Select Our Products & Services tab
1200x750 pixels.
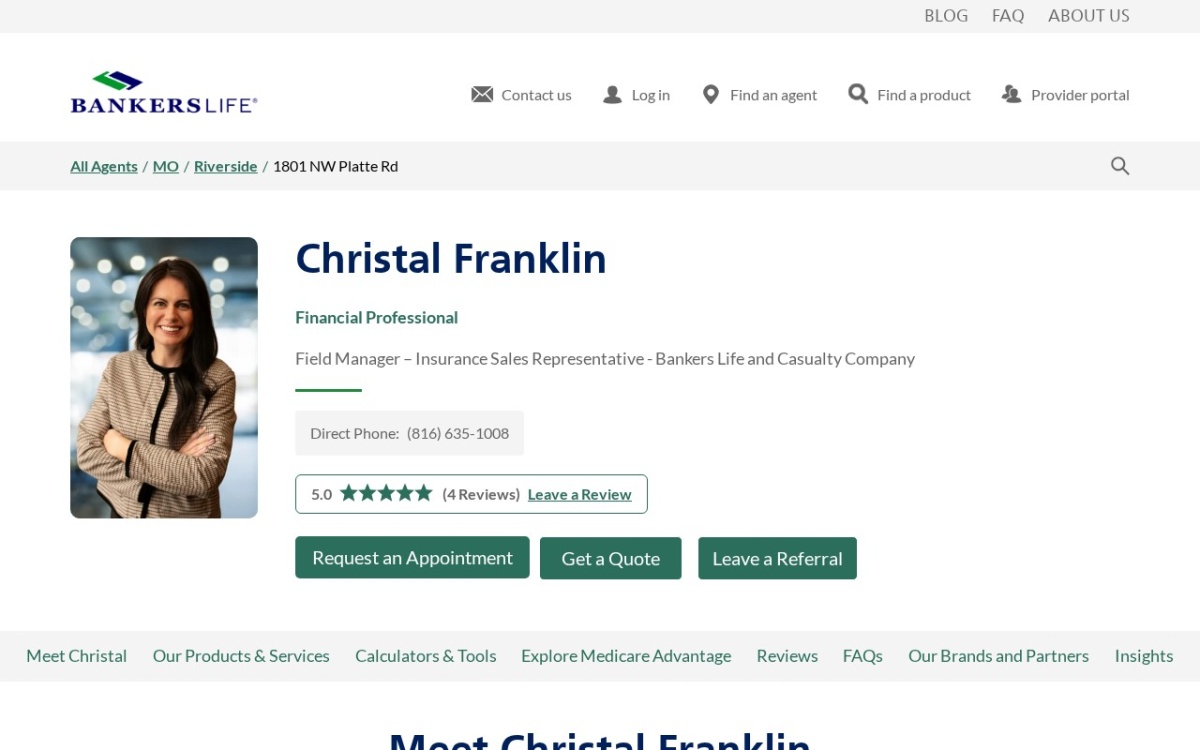(x=241, y=656)
